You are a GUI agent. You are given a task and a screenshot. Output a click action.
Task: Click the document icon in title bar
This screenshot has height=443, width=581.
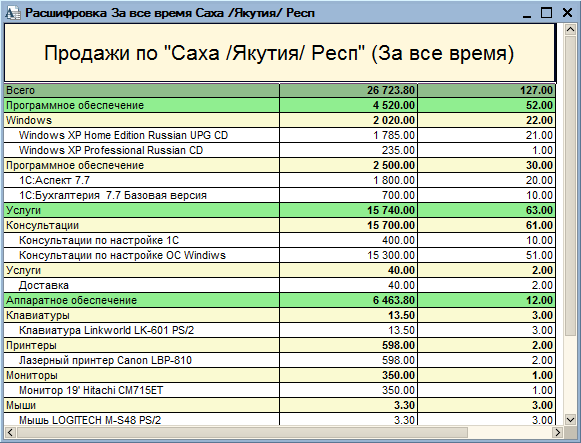(x=13, y=13)
